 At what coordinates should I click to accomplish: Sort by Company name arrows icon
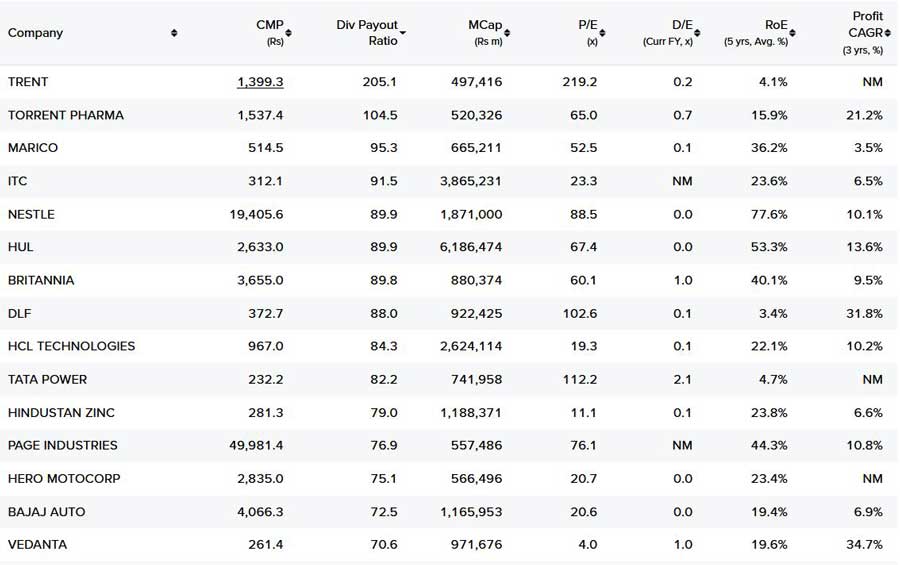point(174,33)
